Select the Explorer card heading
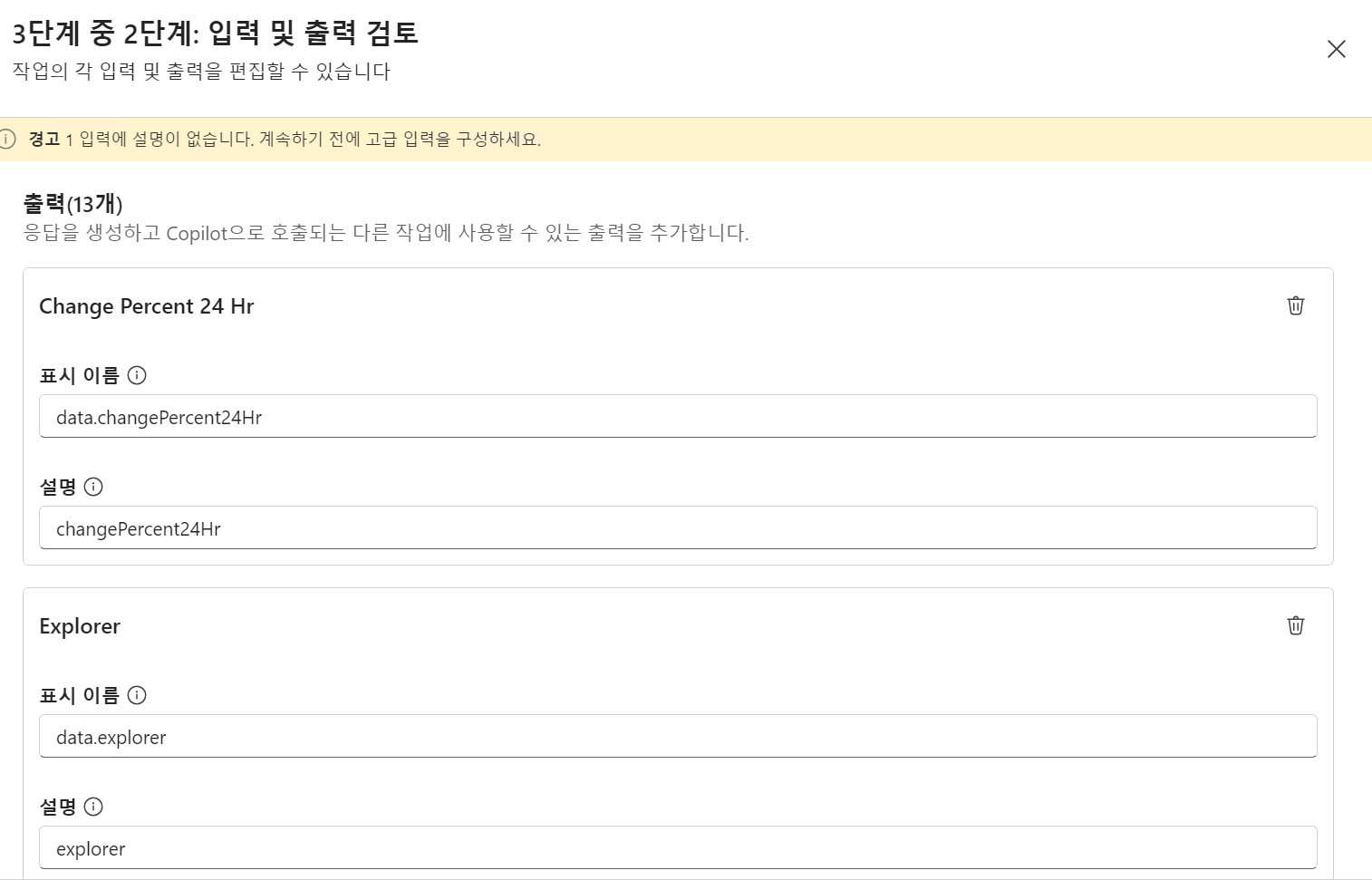The width and height of the screenshot is (1372, 880). click(x=80, y=626)
